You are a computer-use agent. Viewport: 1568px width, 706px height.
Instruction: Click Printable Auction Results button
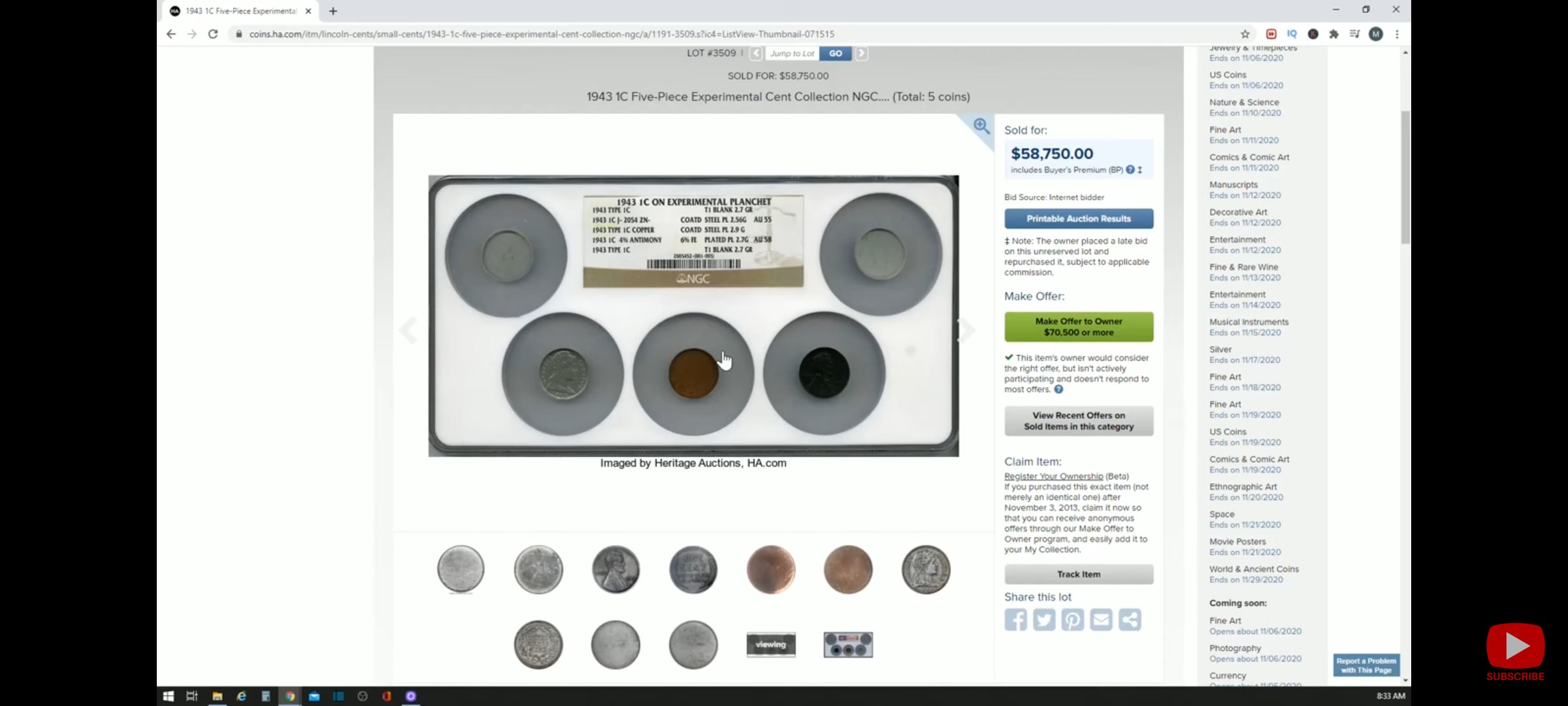1079,219
